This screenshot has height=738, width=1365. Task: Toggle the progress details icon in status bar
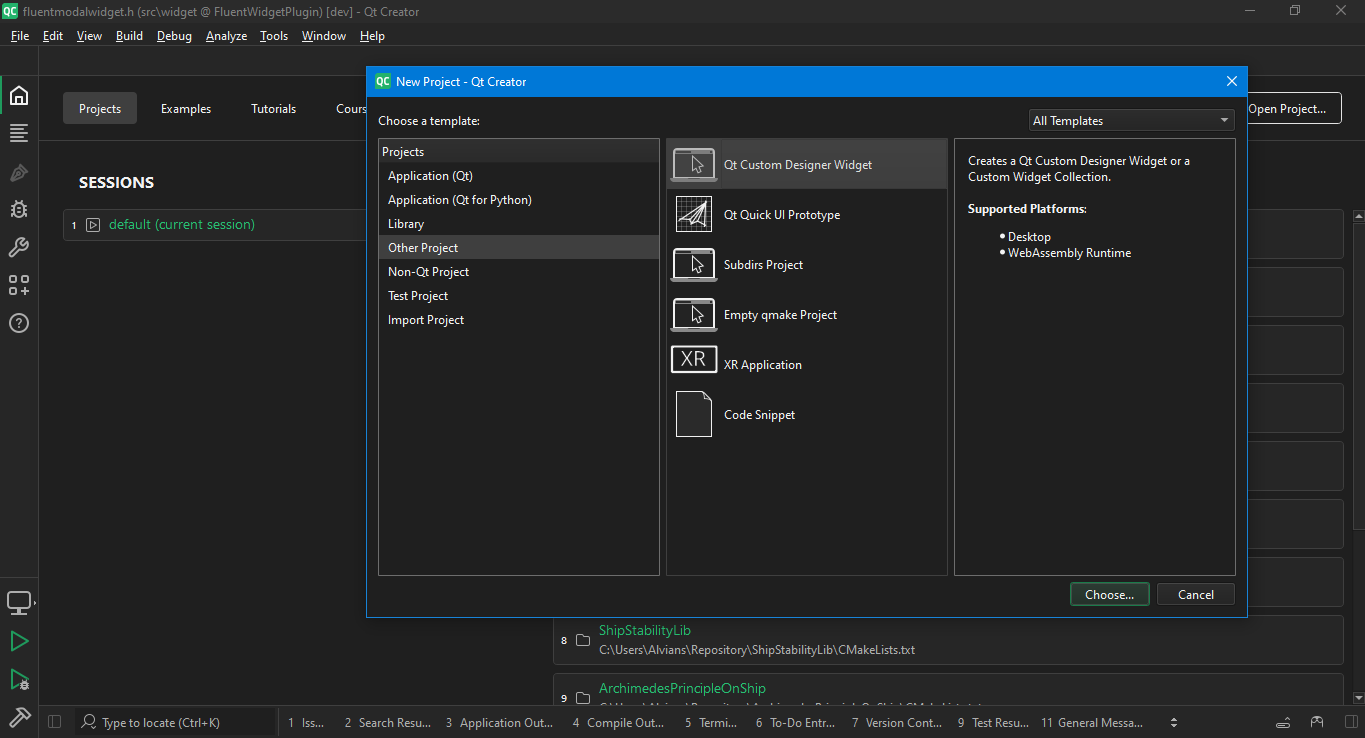click(x=1283, y=722)
